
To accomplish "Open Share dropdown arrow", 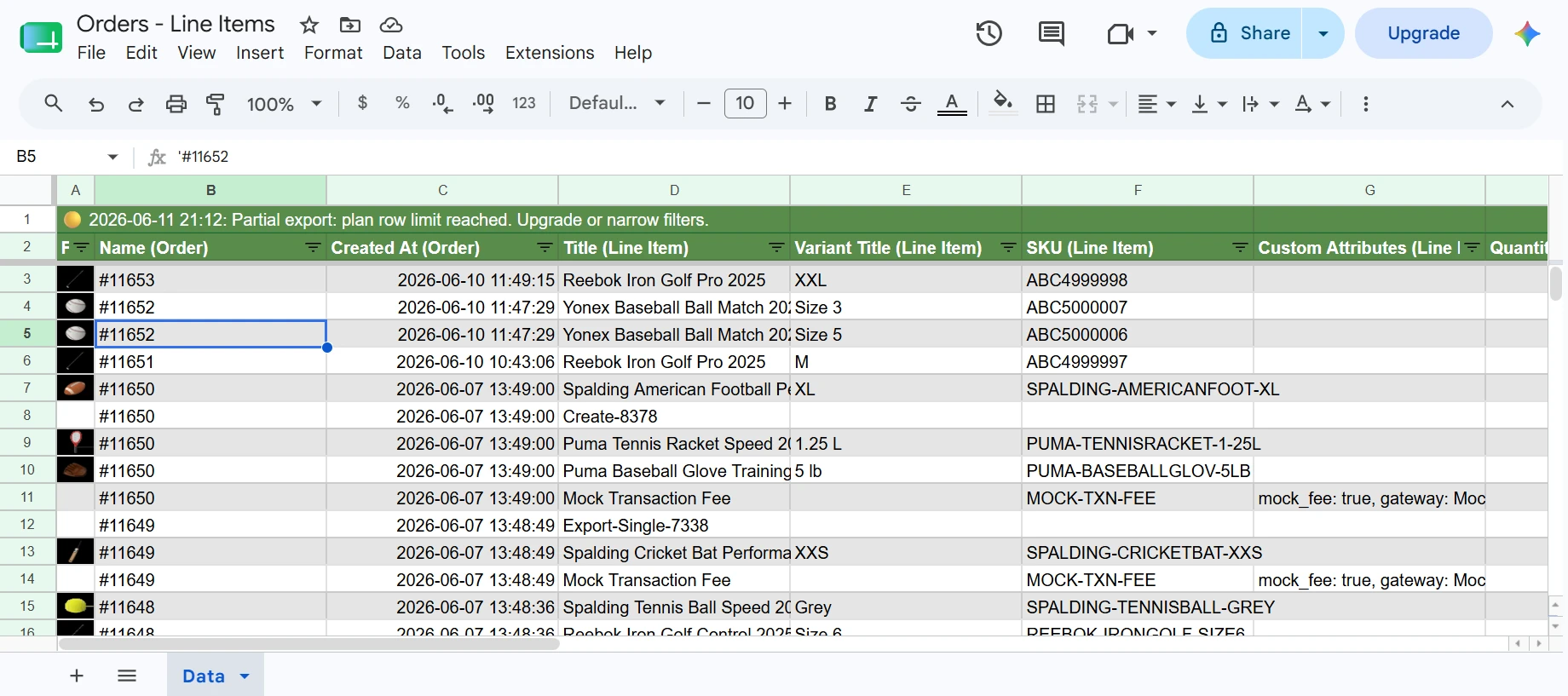I will coord(1323,33).
